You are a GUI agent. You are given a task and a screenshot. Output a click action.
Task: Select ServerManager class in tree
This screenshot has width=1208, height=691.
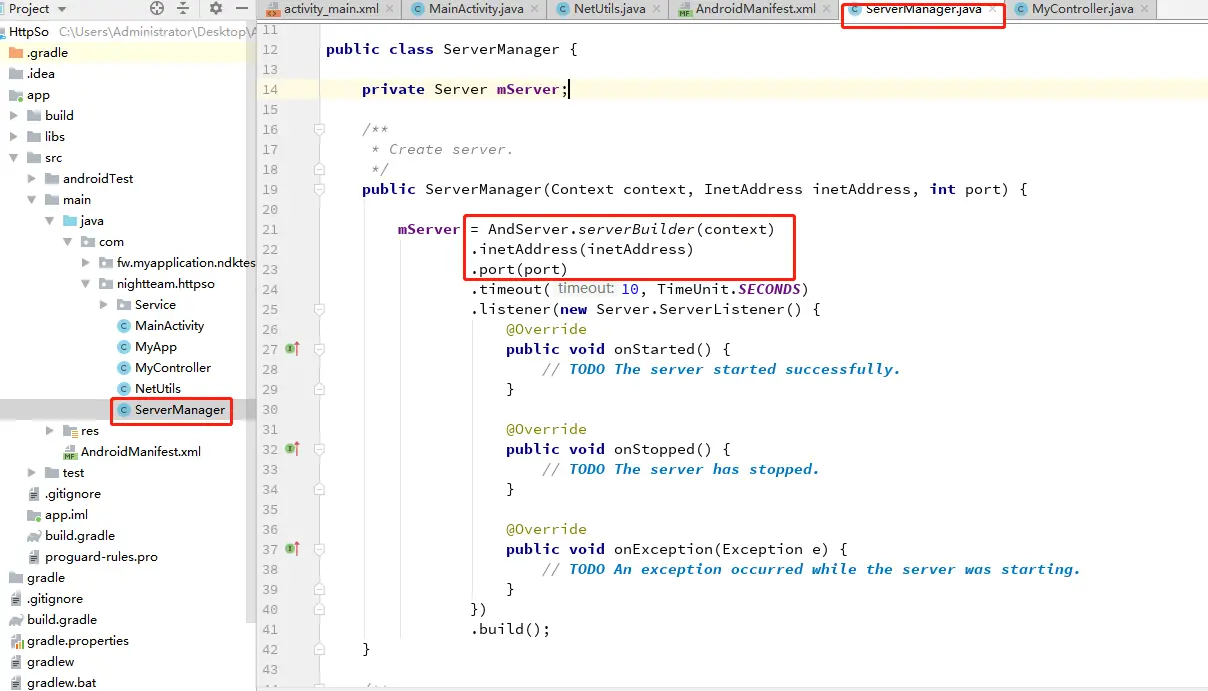[x=171, y=410]
